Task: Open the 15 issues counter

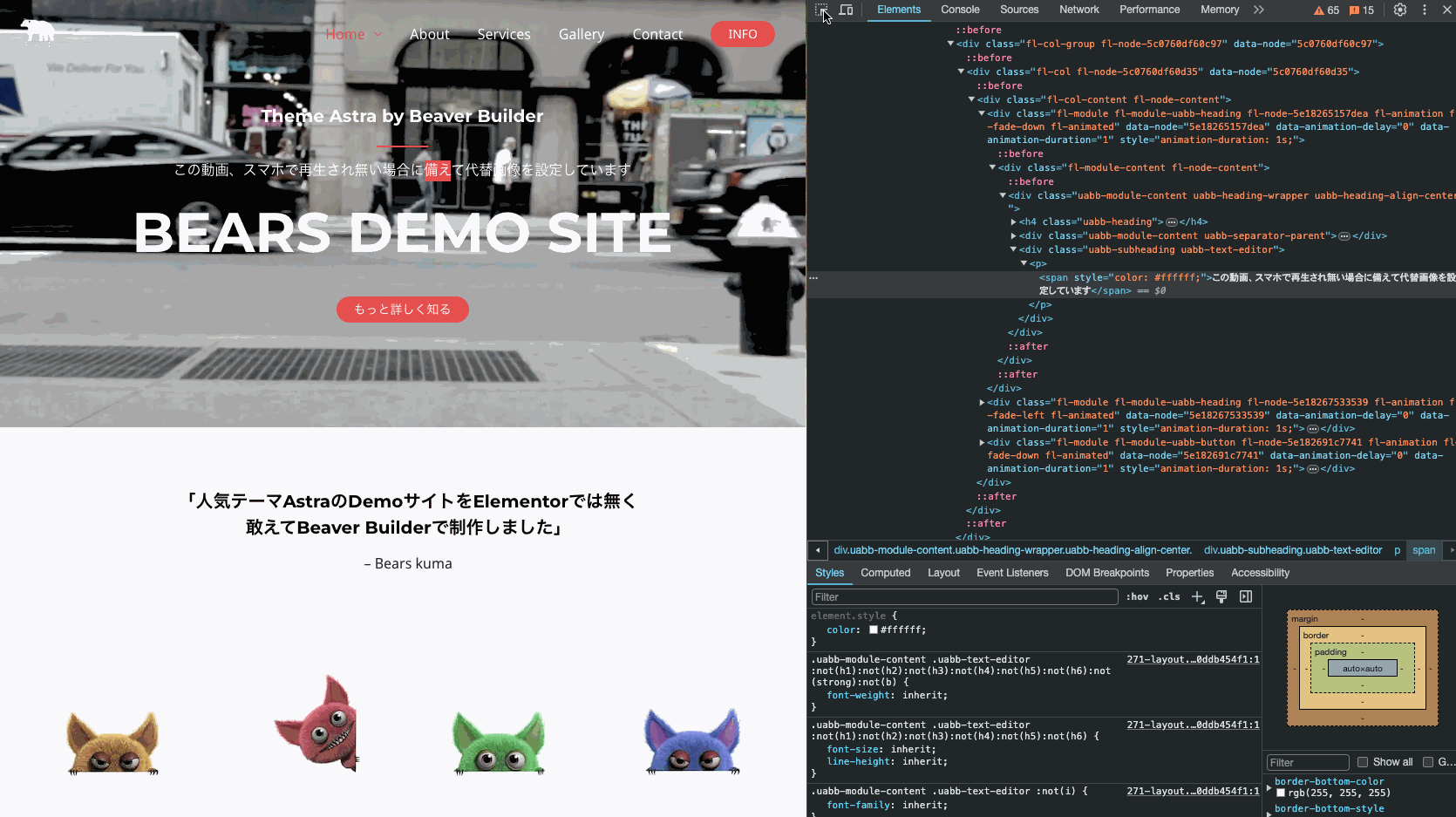Action: pyautogui.click(x=1361, y=10)
